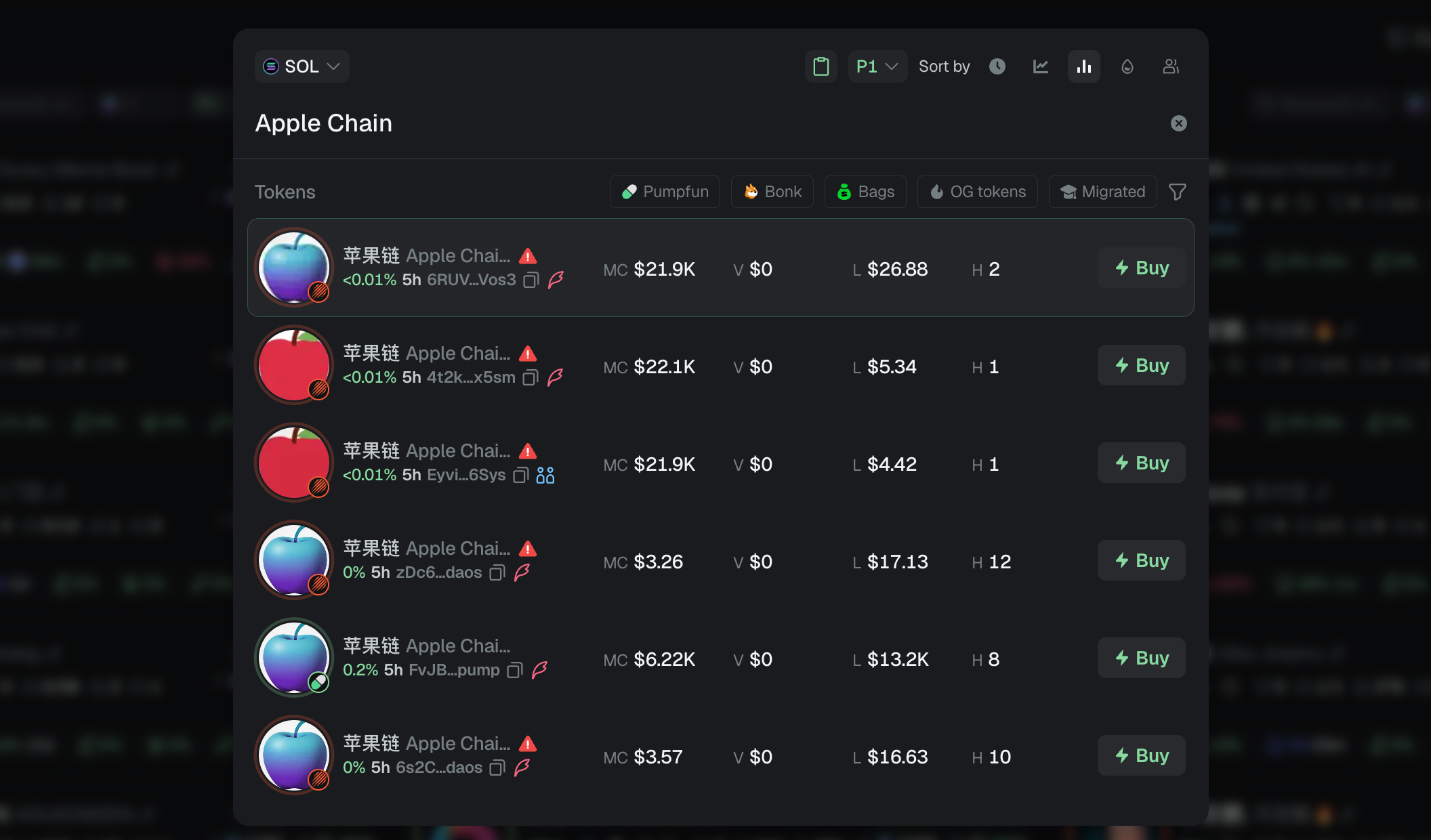This screenshot has height=840, width=1431.
Task: Select the line chart sort icon
Action: [1041, 66]
